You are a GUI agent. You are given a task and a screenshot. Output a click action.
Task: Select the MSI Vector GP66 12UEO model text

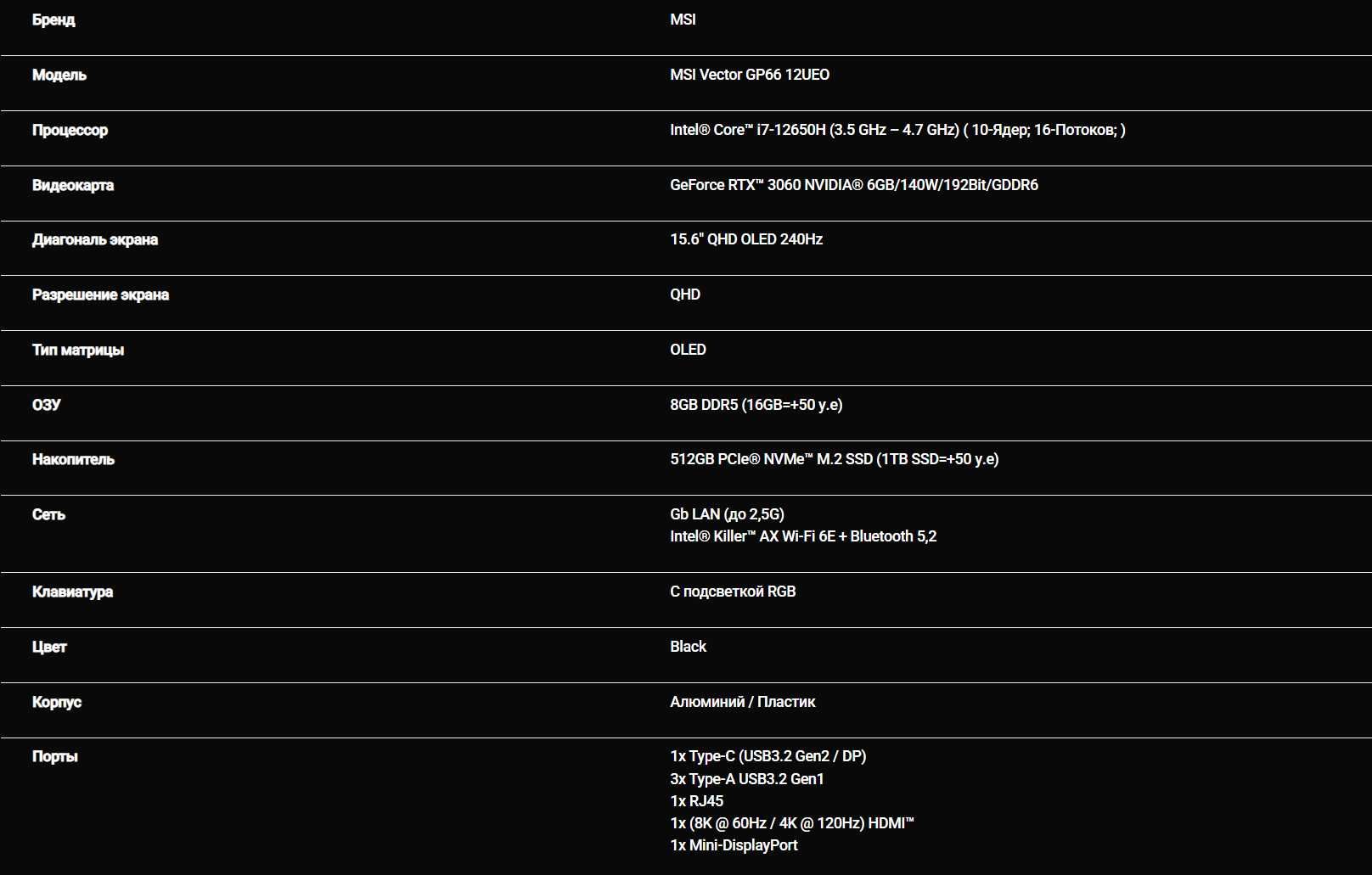click(x=750, y=75)
